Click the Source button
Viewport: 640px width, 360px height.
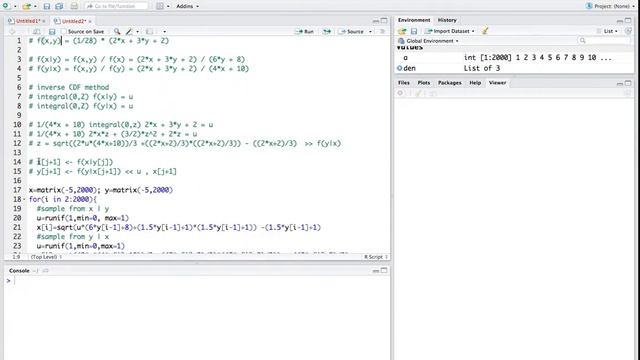click(351, 31)
